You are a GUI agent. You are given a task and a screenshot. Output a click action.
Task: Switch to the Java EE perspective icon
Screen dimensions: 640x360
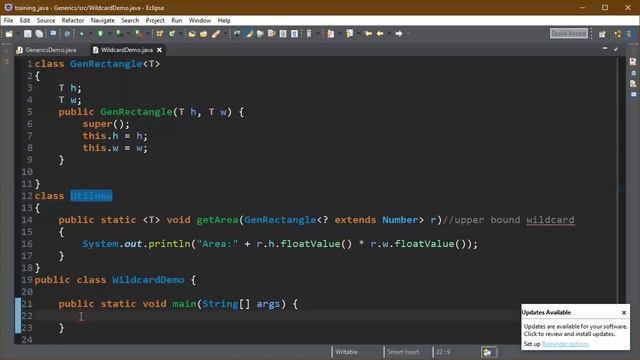click(618, 34)
